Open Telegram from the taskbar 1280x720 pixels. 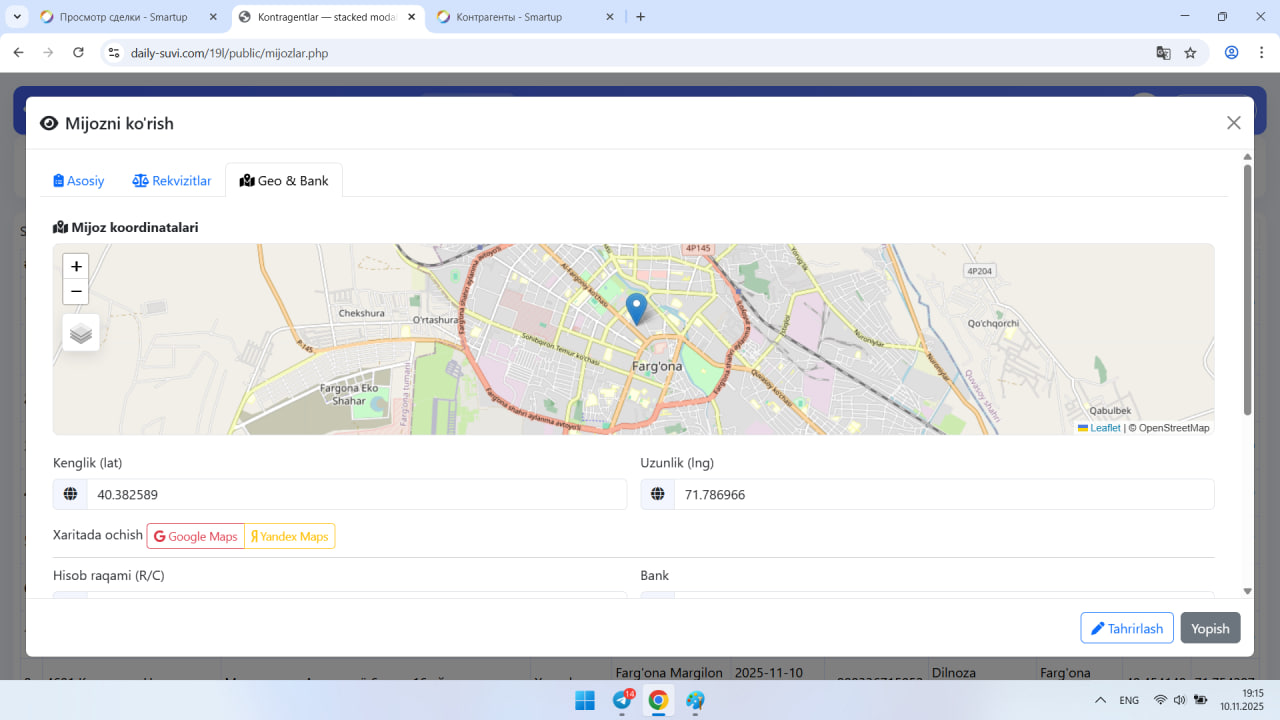pos(621,700)
